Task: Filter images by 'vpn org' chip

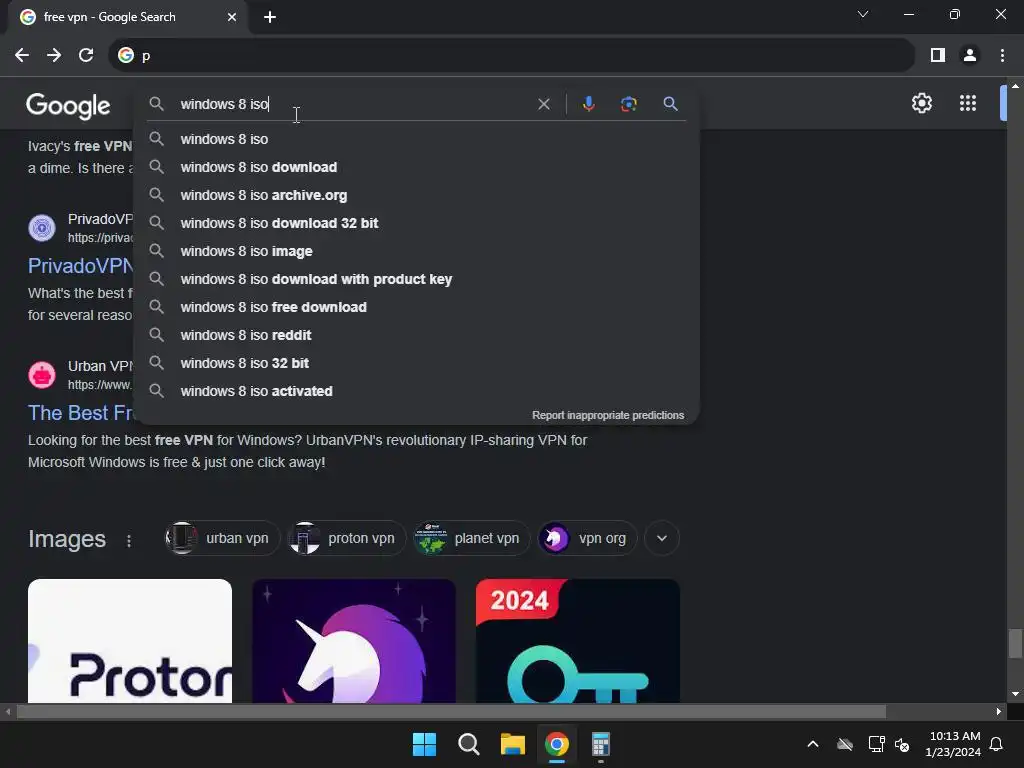Action: pyautogui.click(x=587, y=538)
